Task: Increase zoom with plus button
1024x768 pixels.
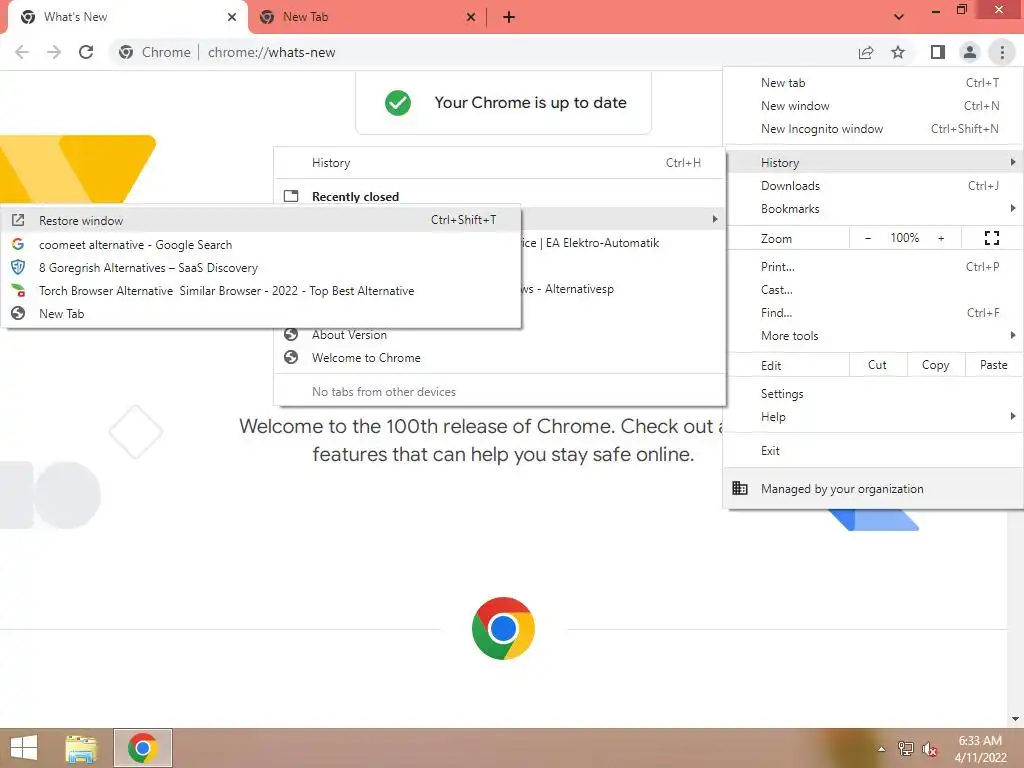Action: click(941, 238)
